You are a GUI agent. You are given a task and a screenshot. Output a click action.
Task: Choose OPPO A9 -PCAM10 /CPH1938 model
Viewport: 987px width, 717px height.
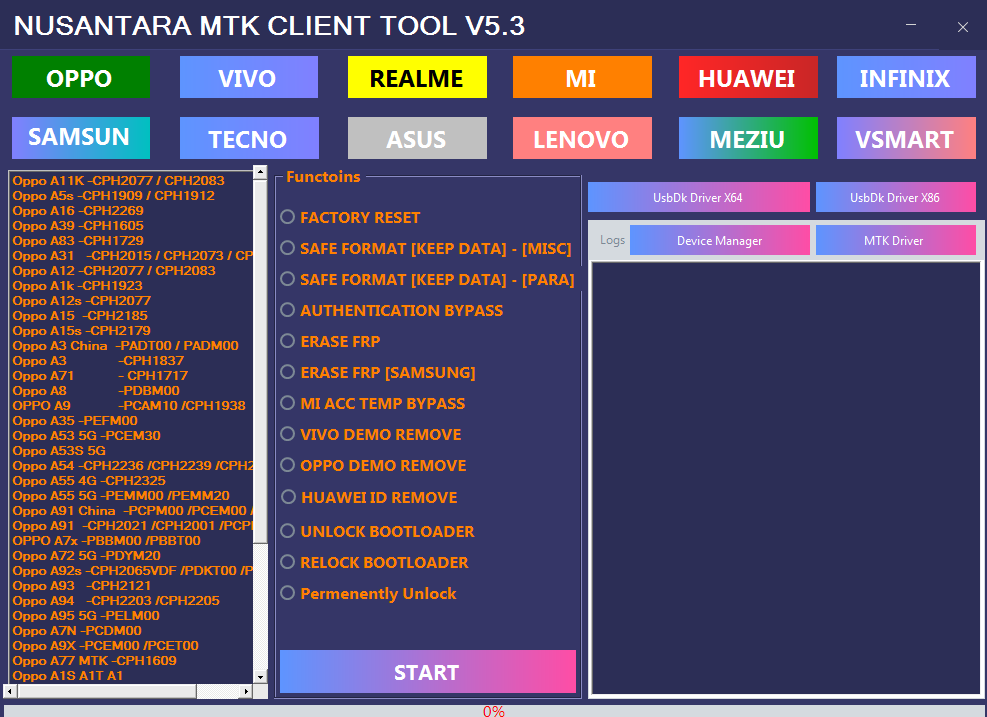pyautogui.click(x=129, y=406)
